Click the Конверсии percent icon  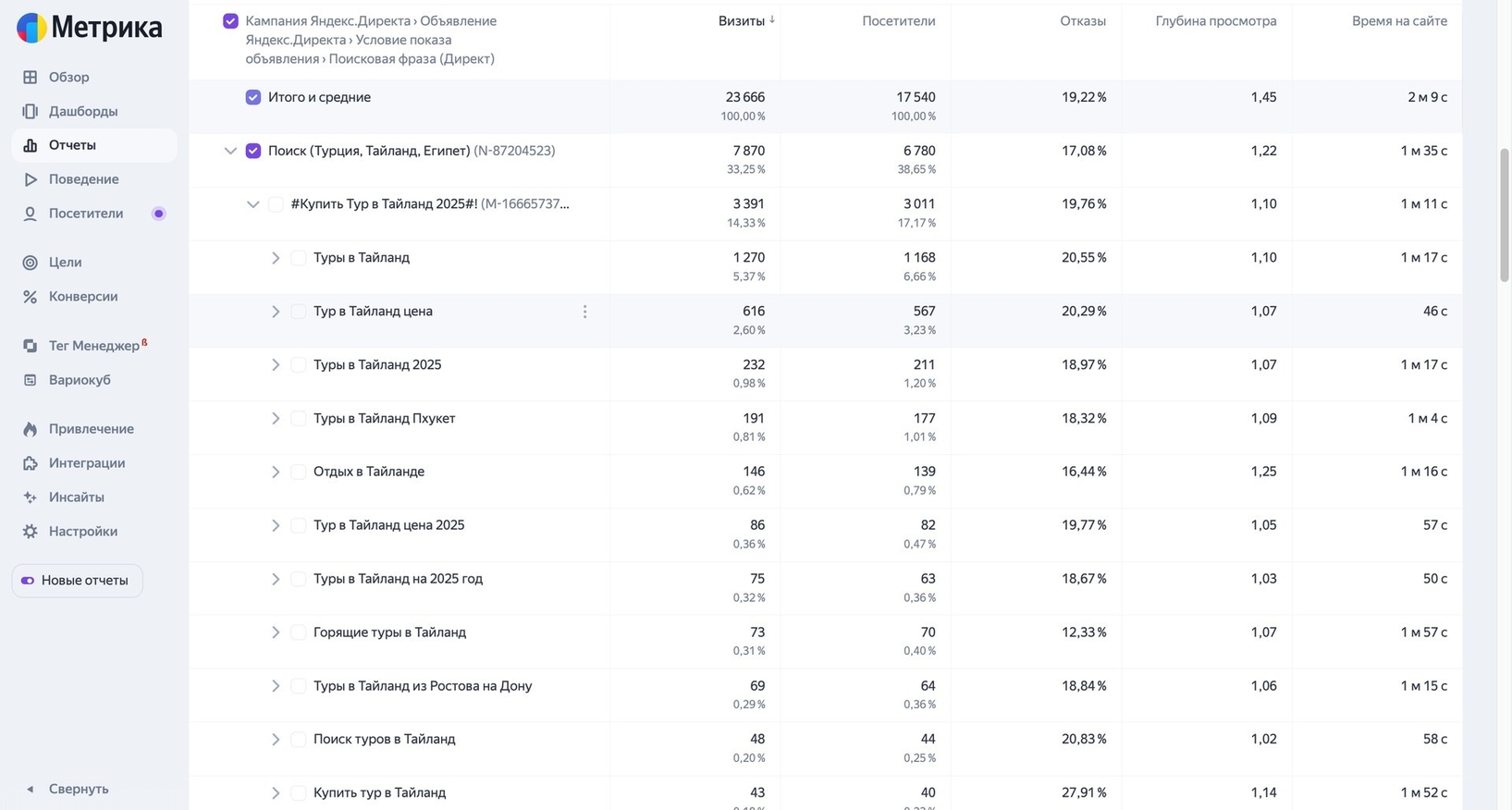31,297
